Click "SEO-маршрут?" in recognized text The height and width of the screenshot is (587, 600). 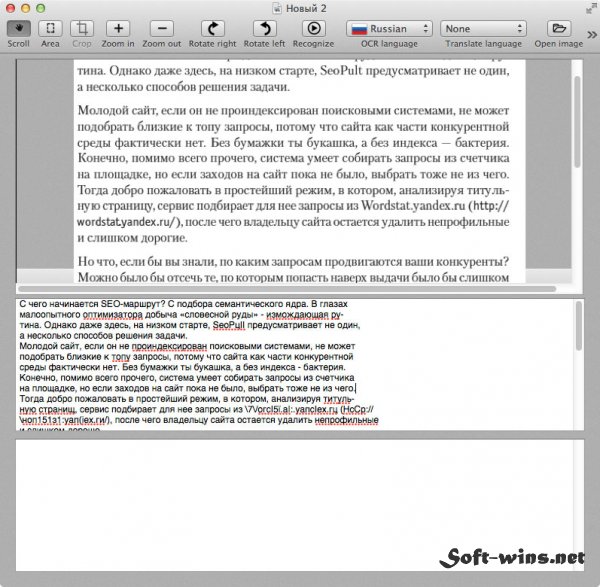tap(133, 304)
